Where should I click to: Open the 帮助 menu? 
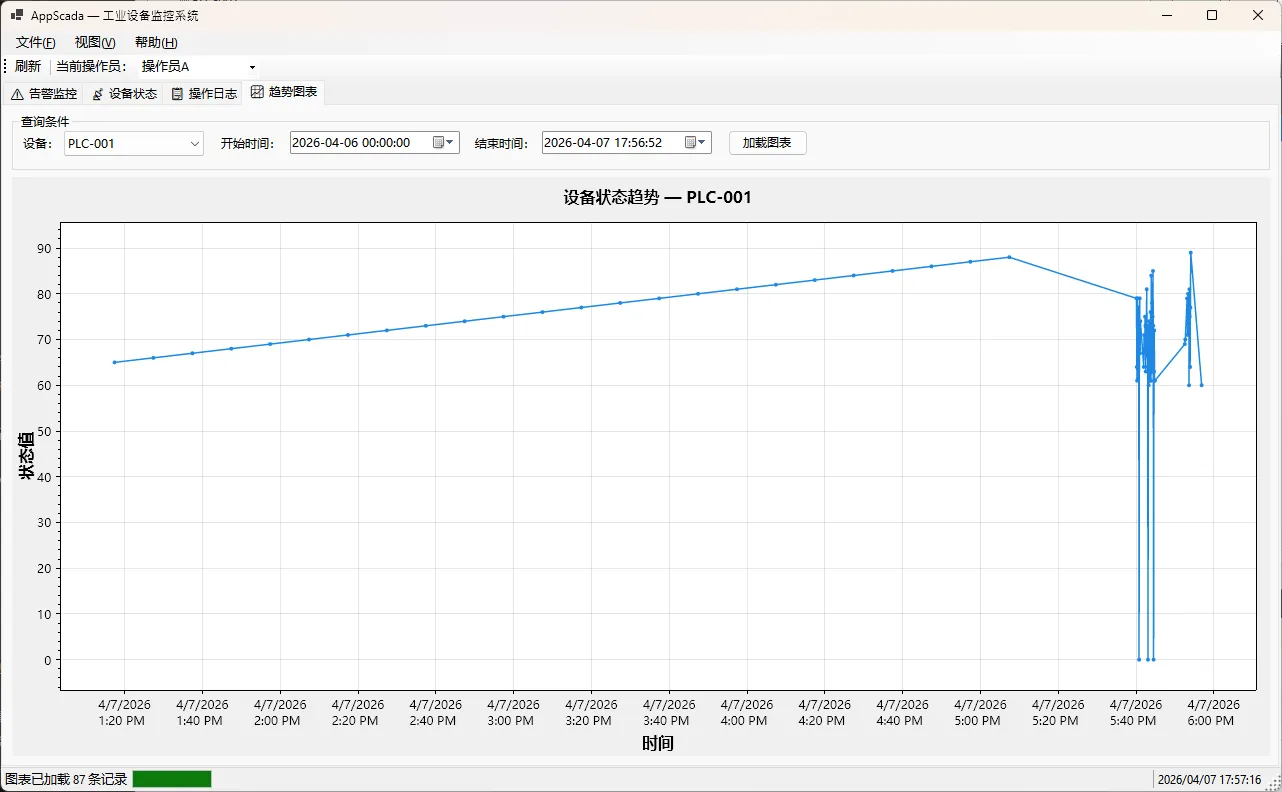coord(156,42)
